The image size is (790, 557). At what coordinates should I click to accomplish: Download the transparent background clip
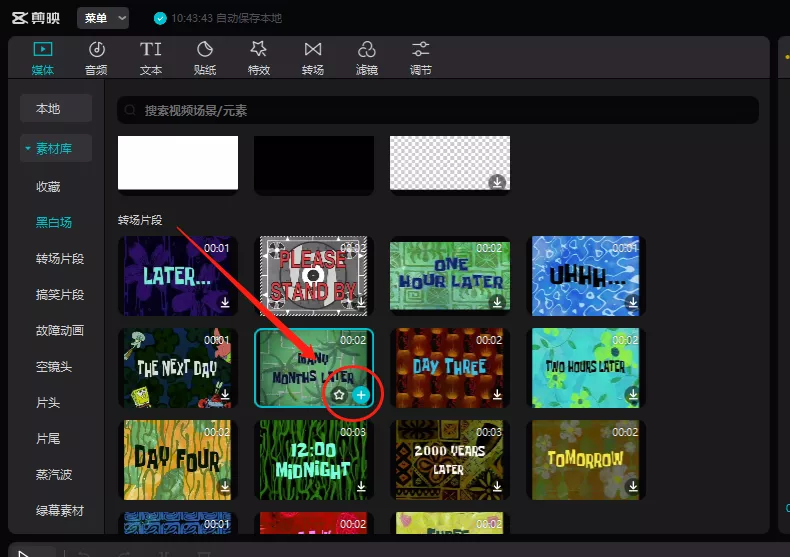(497, 181)
